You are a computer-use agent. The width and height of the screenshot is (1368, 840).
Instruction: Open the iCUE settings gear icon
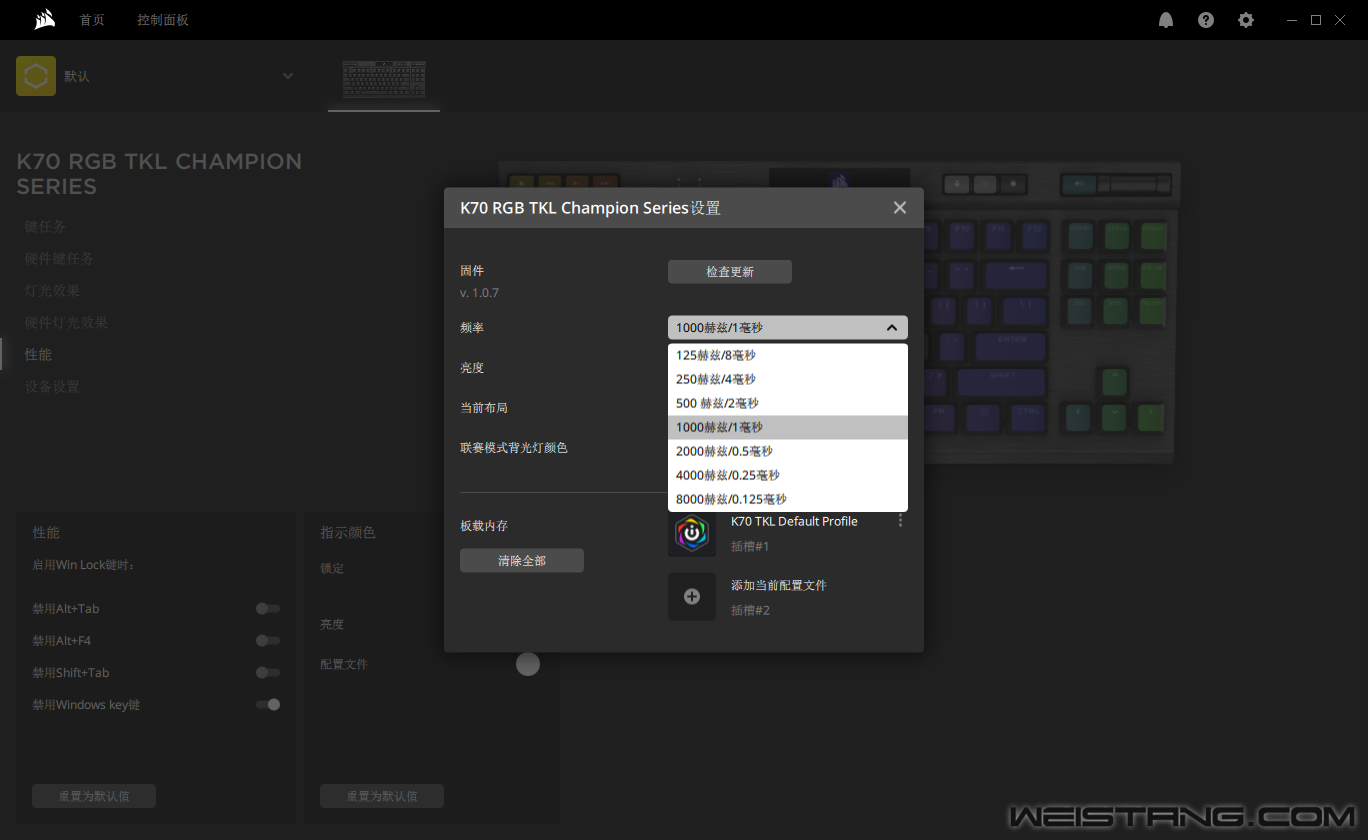[x=1246, y=20]
